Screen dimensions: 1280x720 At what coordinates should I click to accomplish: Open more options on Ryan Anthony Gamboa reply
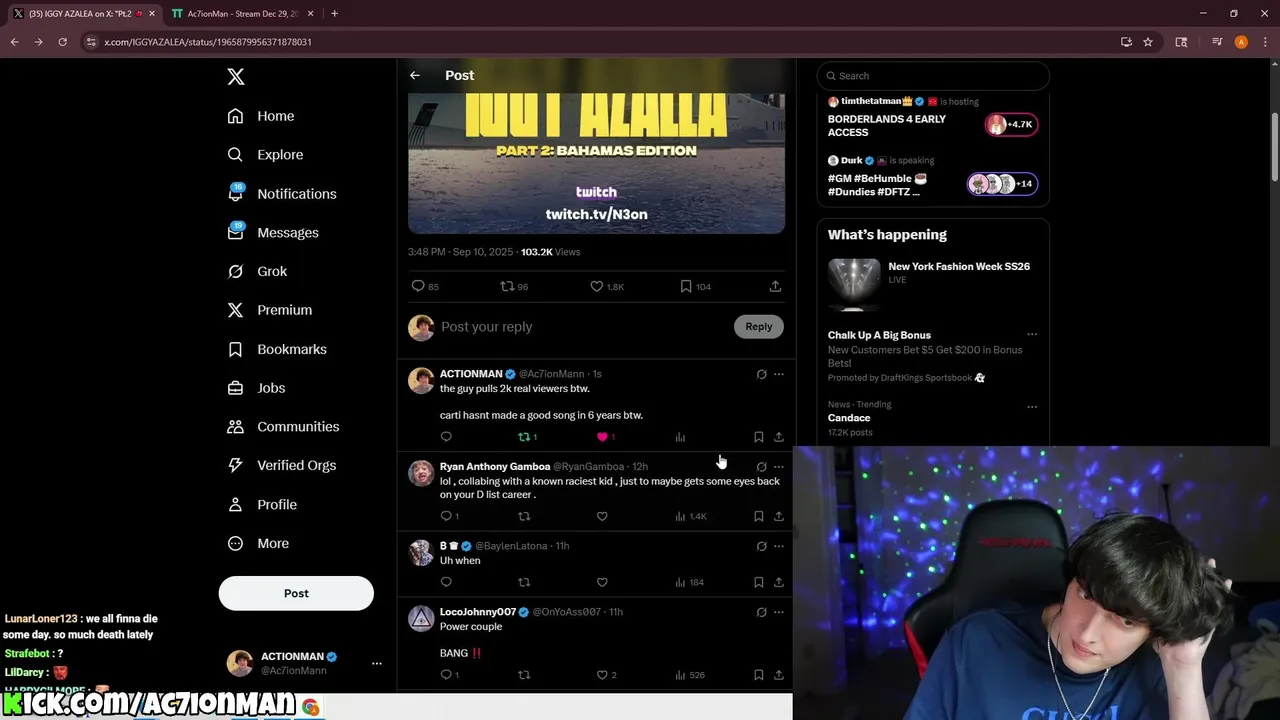coord(779,467)
